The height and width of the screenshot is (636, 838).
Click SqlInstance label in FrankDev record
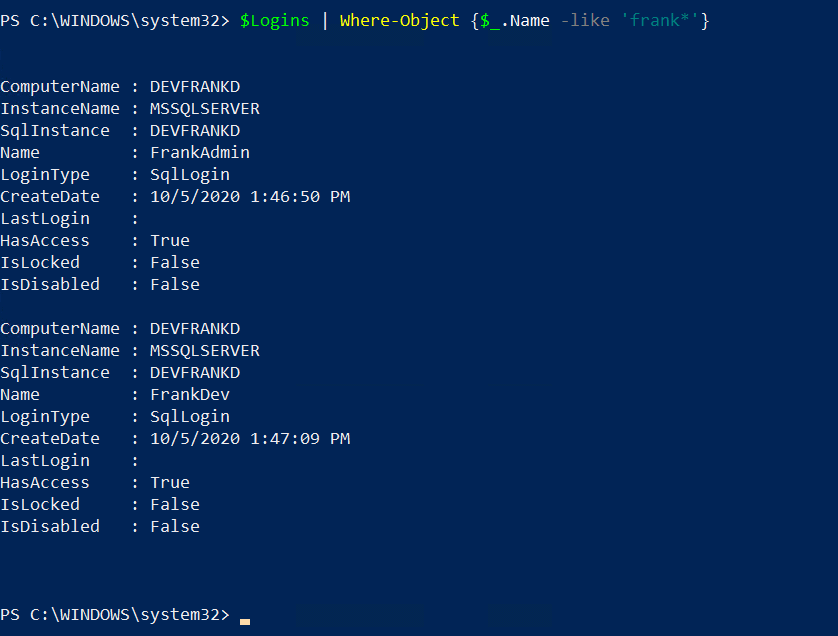[55, 373]
